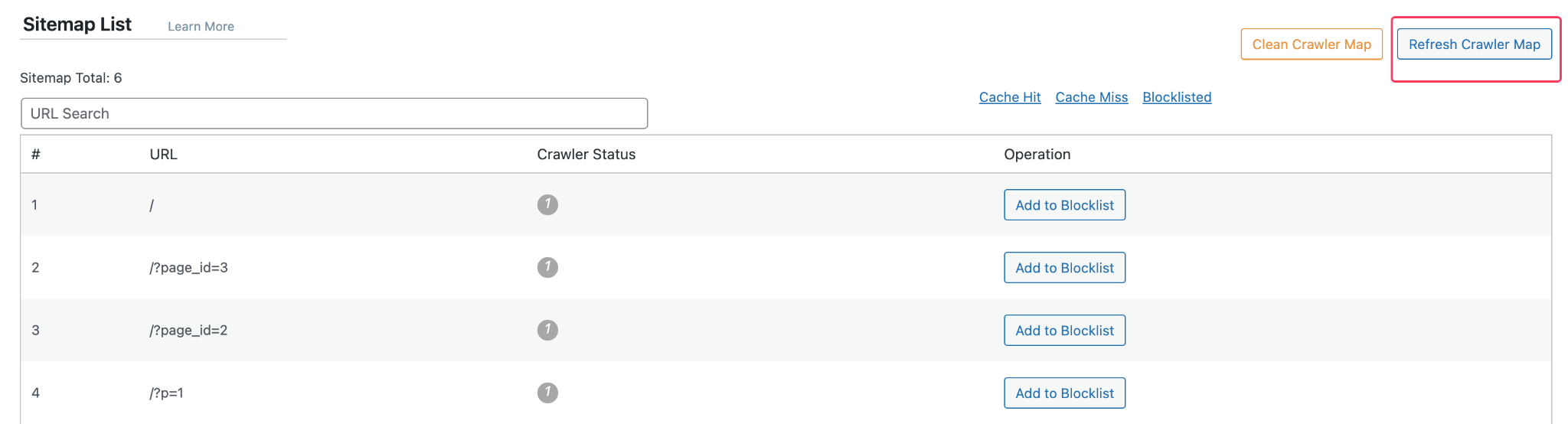Add /?p=1 to the blocklist

coord(1064,393)
